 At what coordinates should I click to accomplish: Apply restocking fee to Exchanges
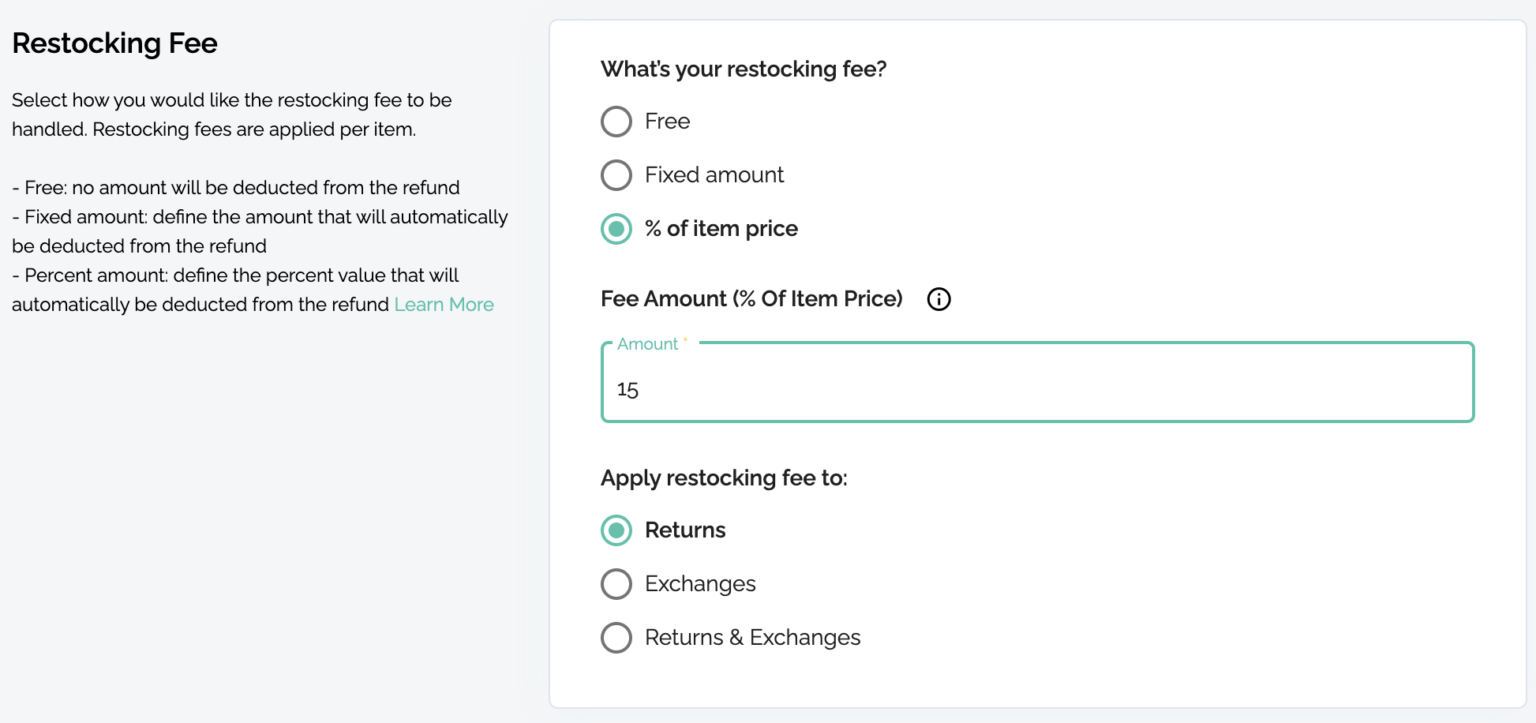(616, 584)
